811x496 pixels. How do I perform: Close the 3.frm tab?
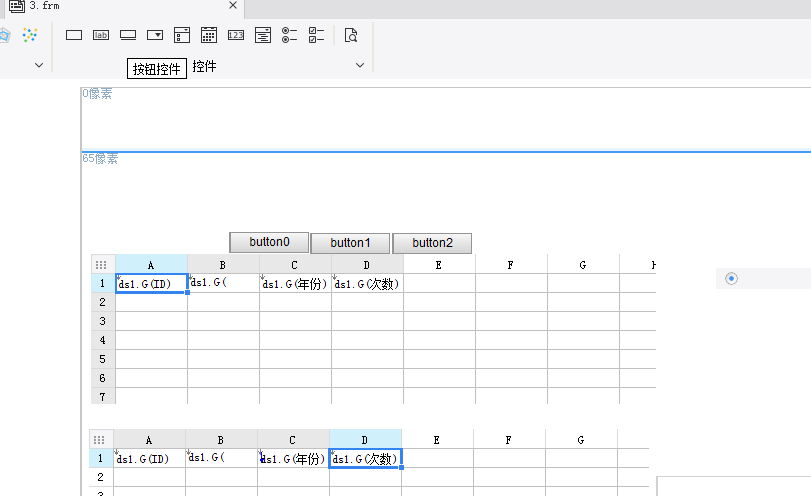coord(233,5)
